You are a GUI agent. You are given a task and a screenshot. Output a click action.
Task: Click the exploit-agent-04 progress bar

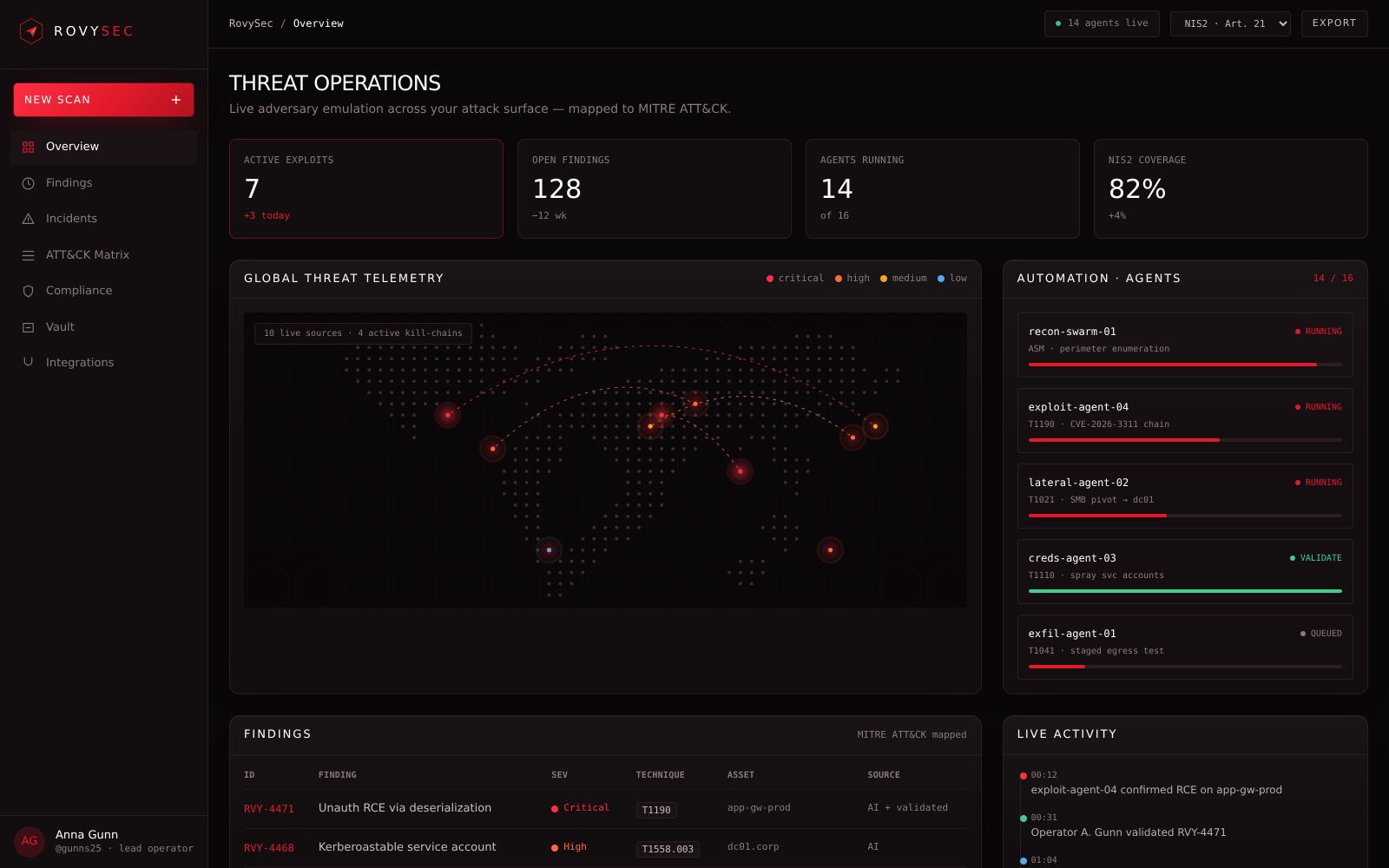point(1185,440)
